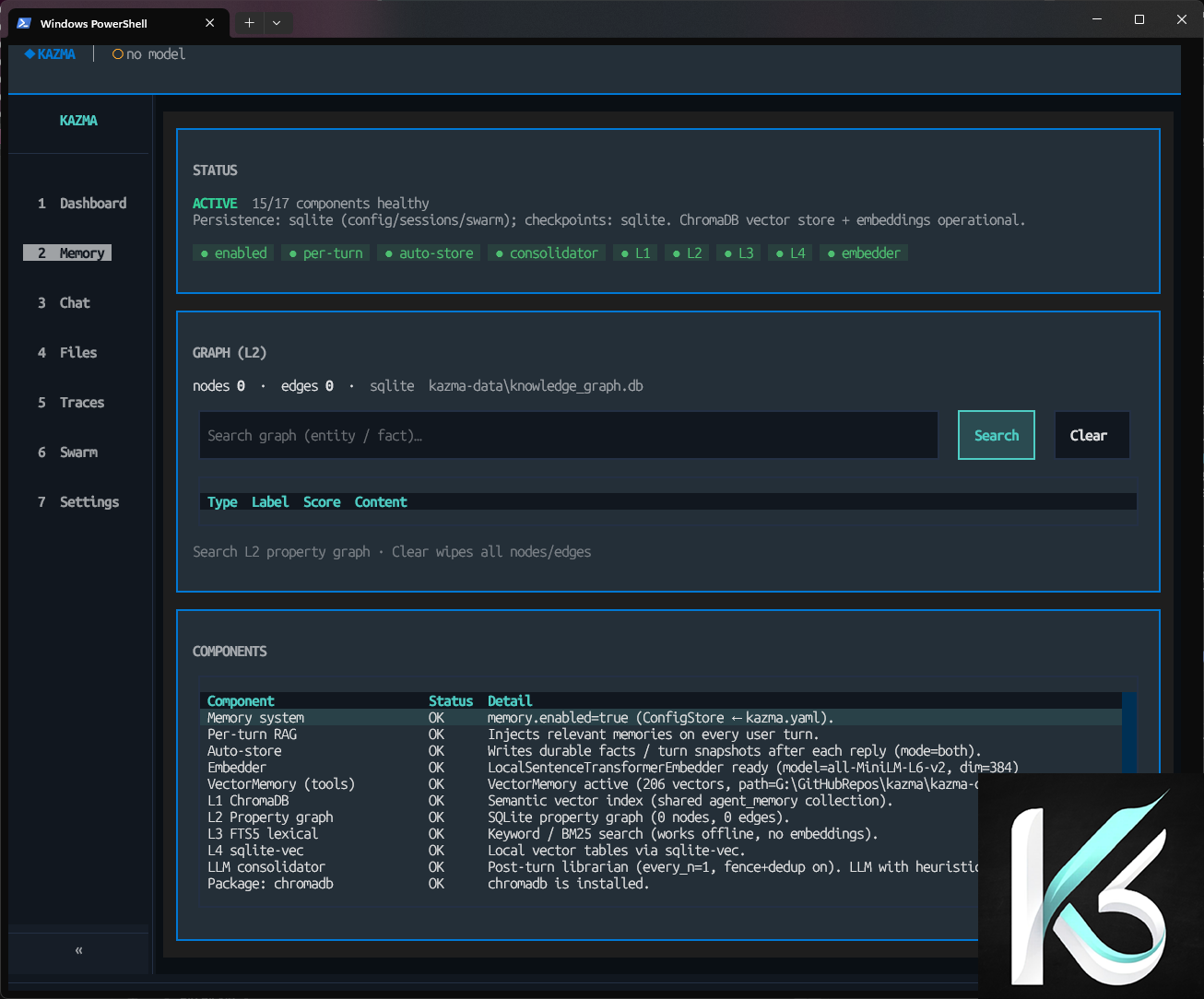This screenshot has height=999, width=1204.
Task: Click the 'edges 0' count
Action: [x=307, y=386]
